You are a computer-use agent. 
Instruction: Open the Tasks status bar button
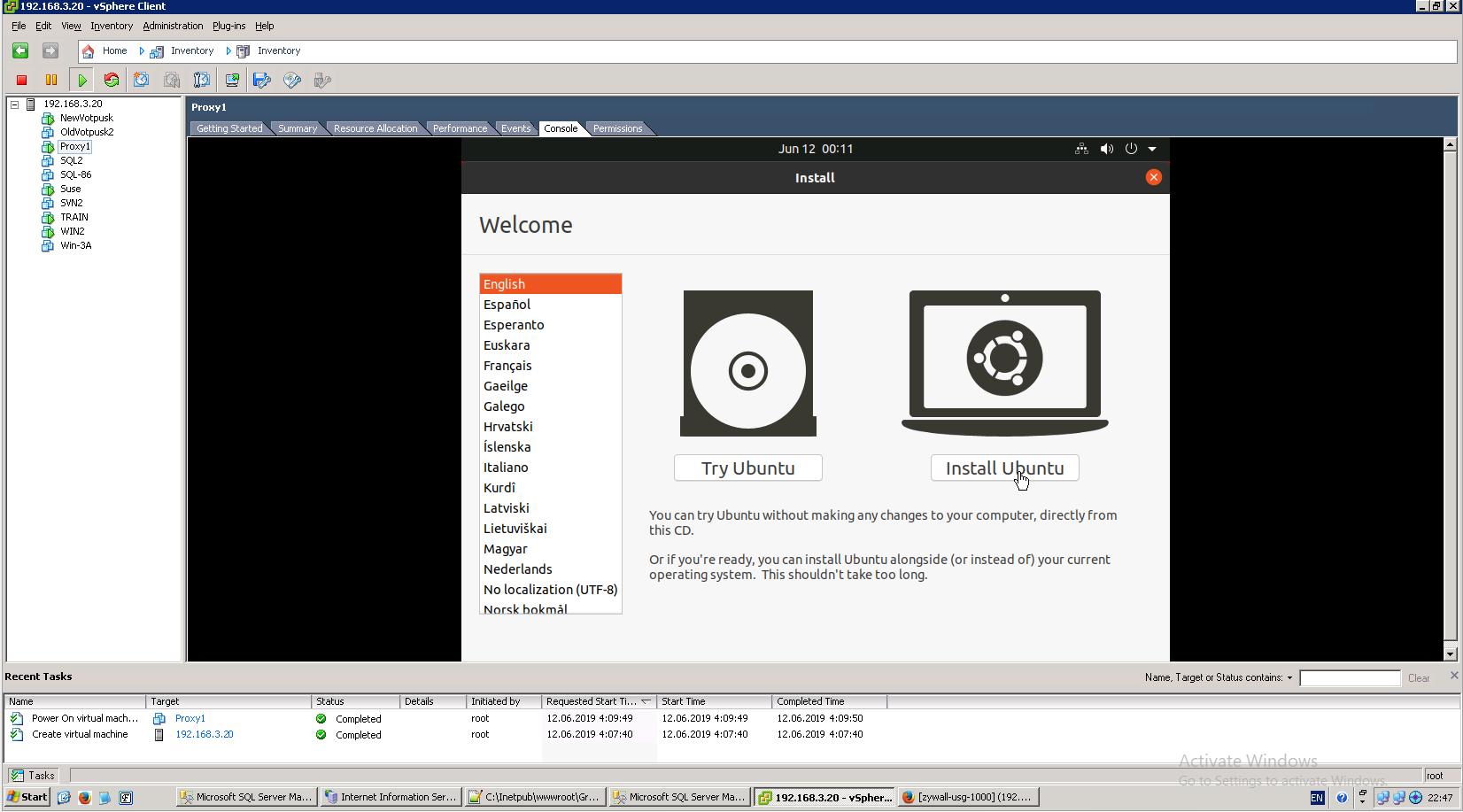(34, 776)
